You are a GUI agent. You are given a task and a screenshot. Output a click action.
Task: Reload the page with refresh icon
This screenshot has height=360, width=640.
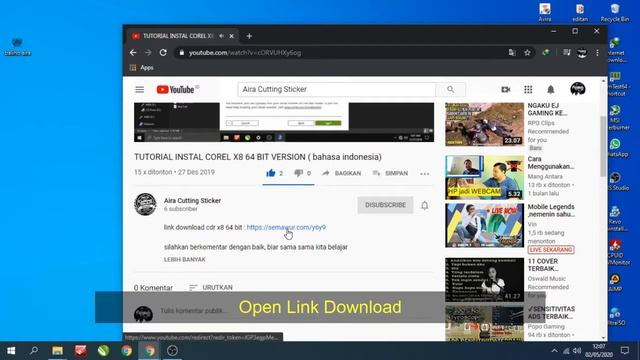coord(163,53)
